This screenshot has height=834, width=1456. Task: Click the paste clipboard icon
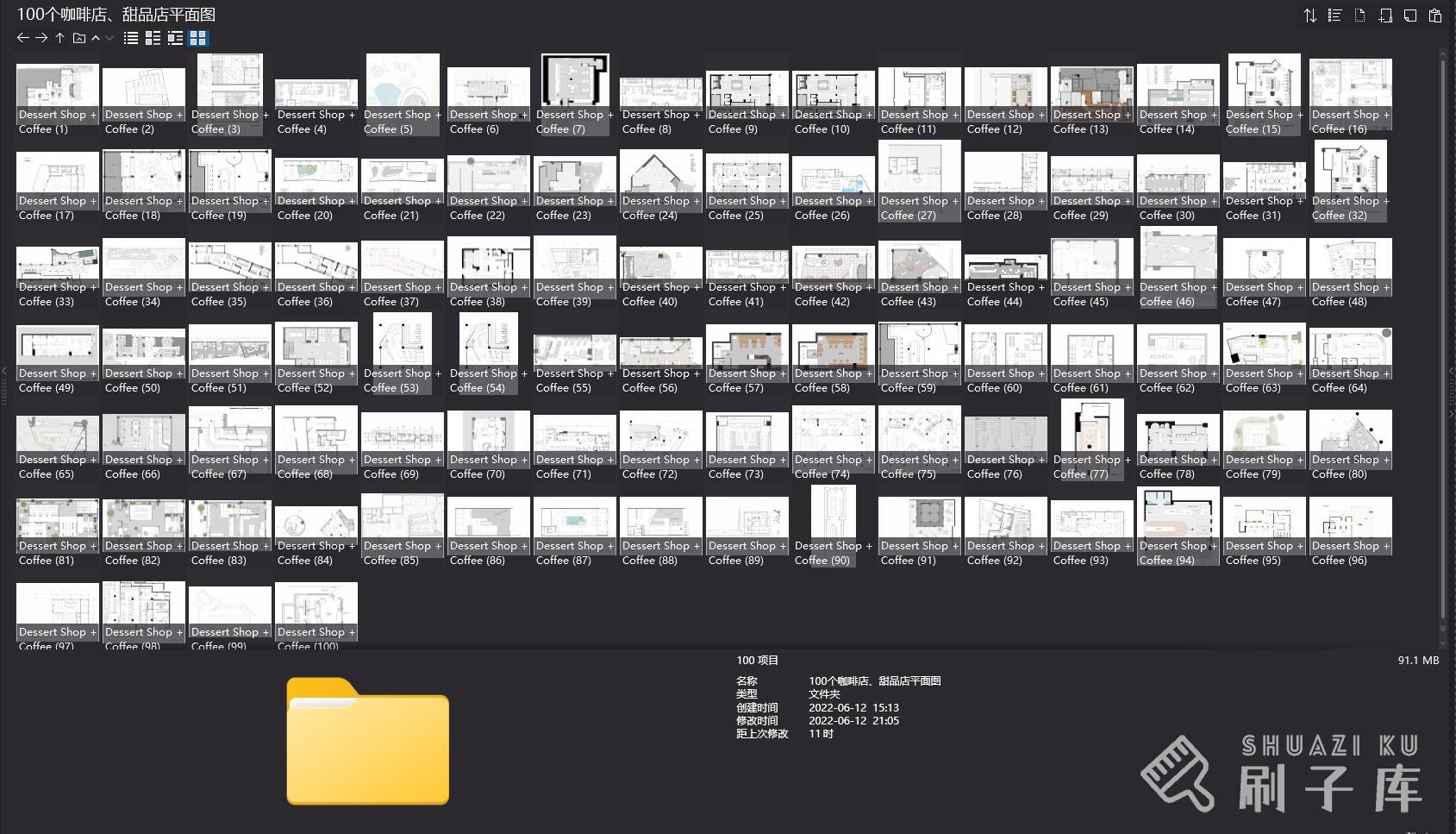(1434, 16)
